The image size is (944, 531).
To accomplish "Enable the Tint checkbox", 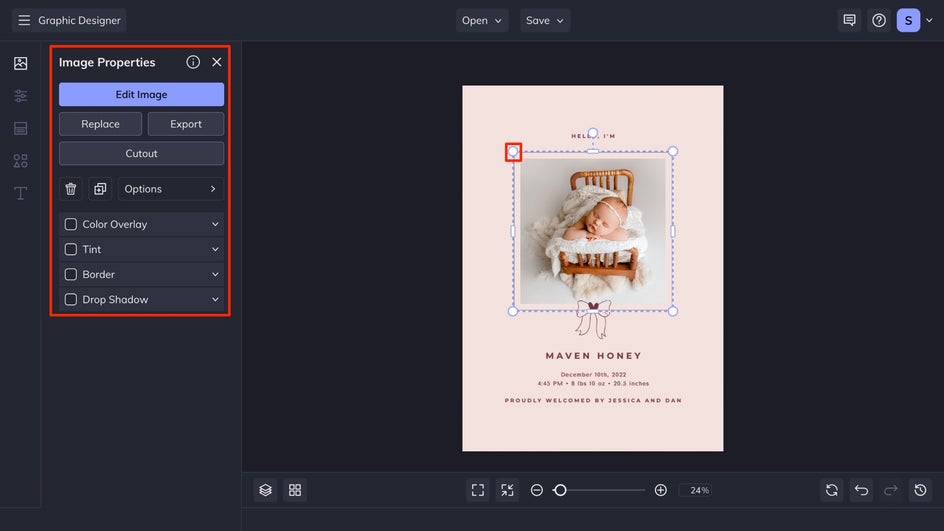I will 70,249.
